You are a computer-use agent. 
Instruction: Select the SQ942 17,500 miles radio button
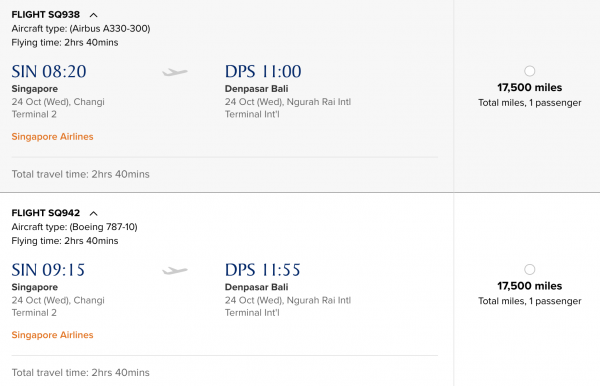530,269
